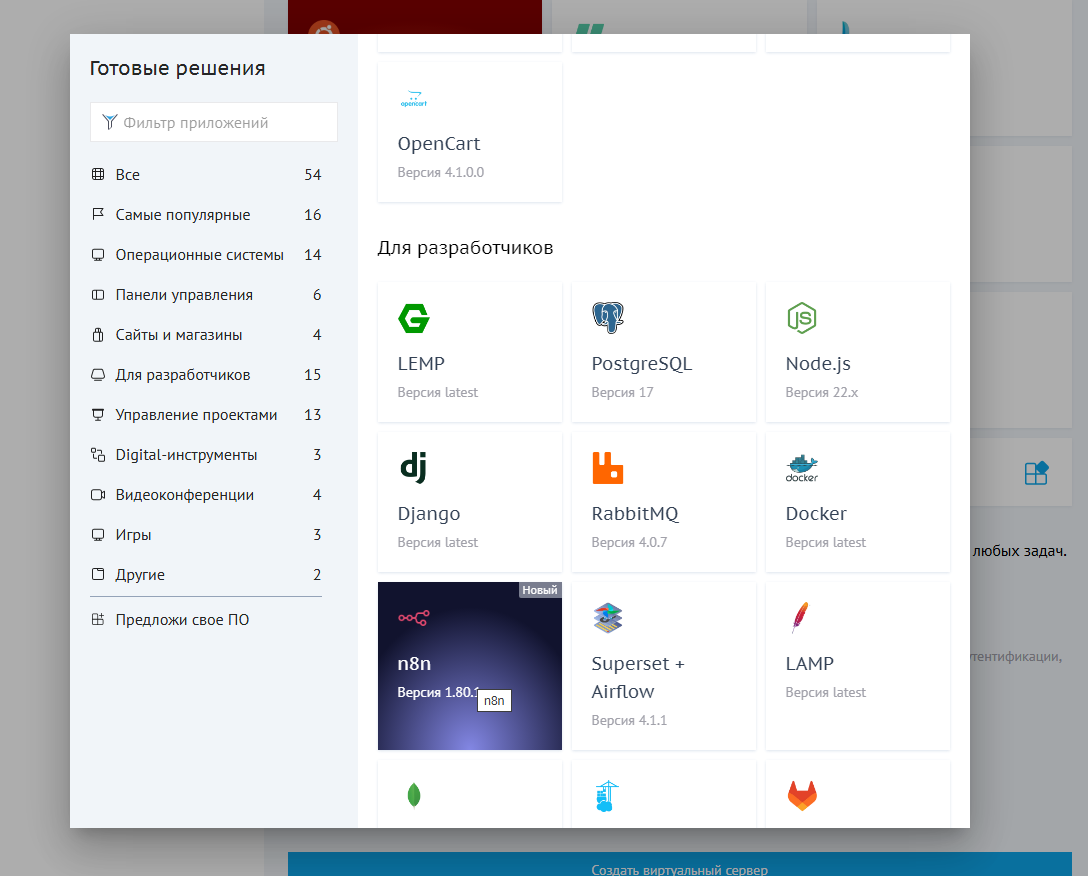Click the icon beside Digital-инструменты
The width and height of the screenshot is (1088, 876).
click(98, 455)
